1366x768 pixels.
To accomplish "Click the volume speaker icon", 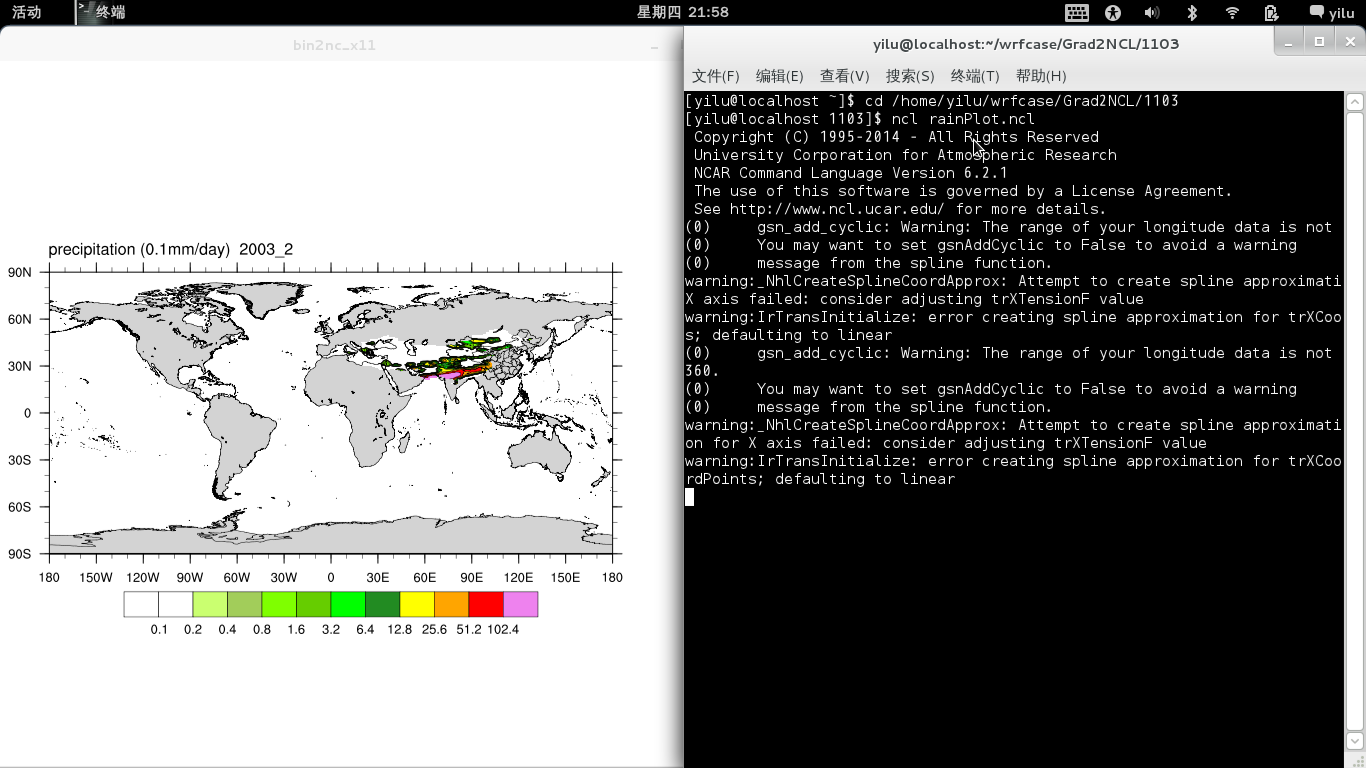I will (1152, 12).
